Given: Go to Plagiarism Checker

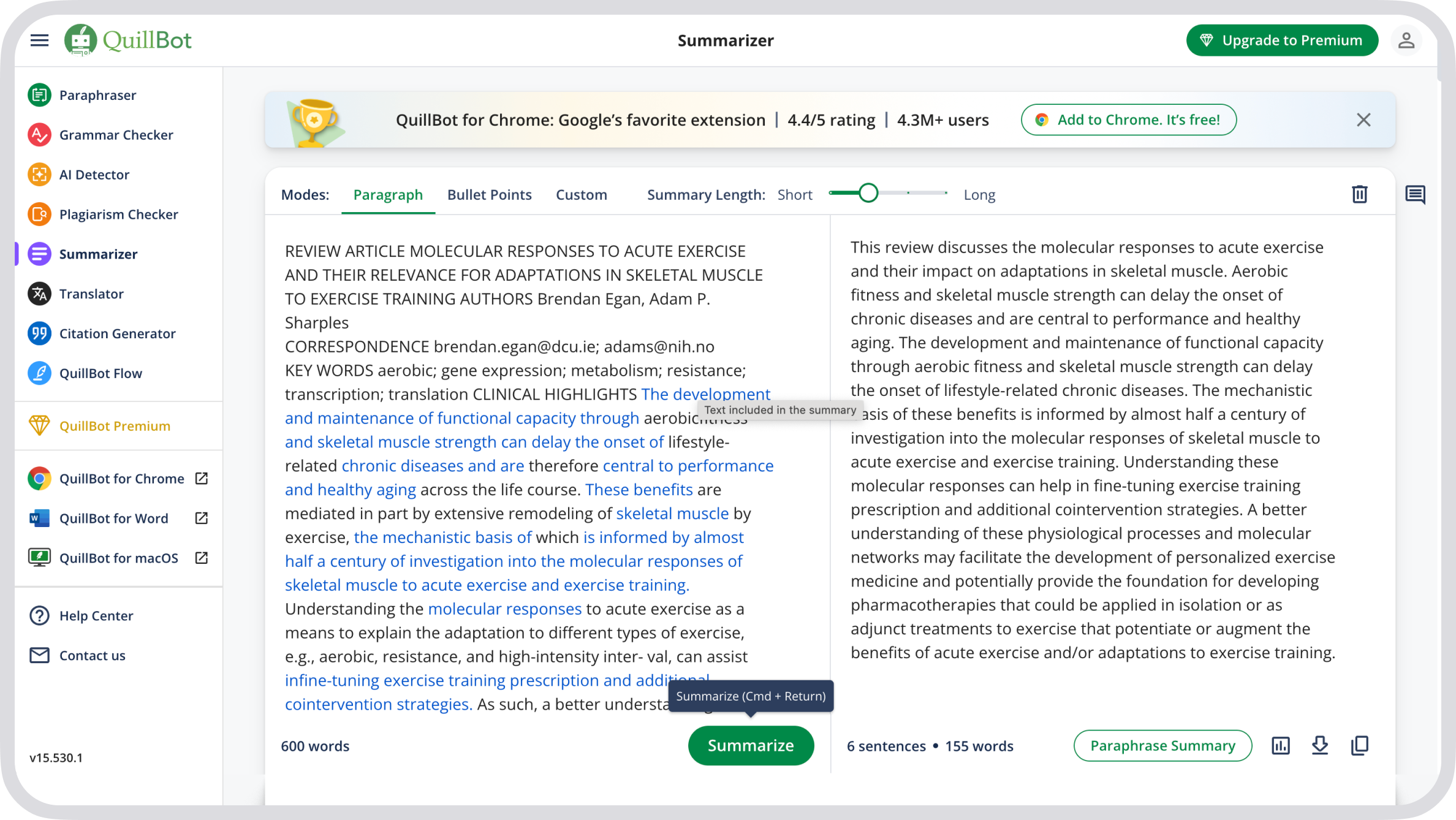Looking at the screenshot, I should 118,214.
